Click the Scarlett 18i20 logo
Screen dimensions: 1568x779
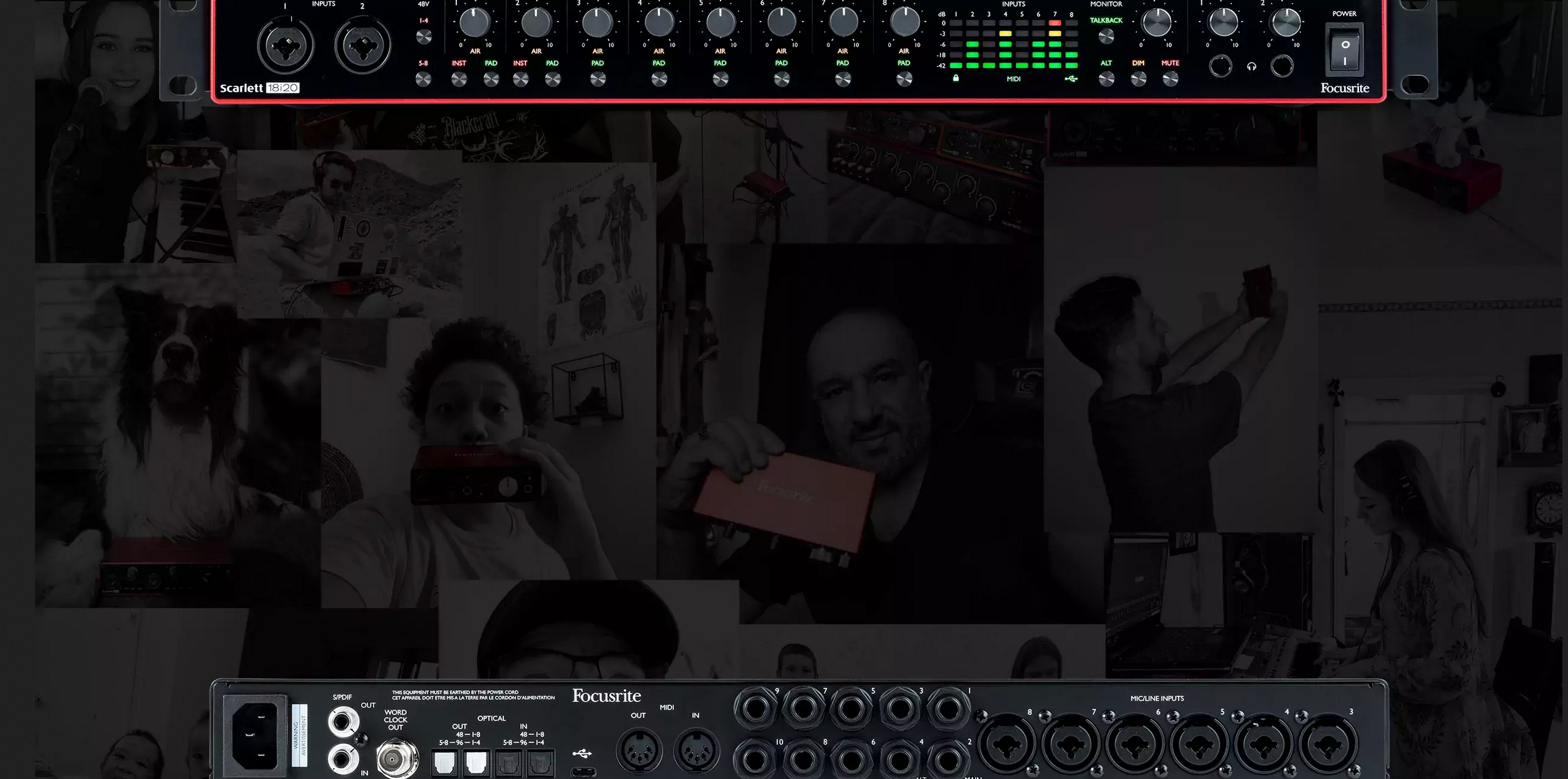coord(260,88)
